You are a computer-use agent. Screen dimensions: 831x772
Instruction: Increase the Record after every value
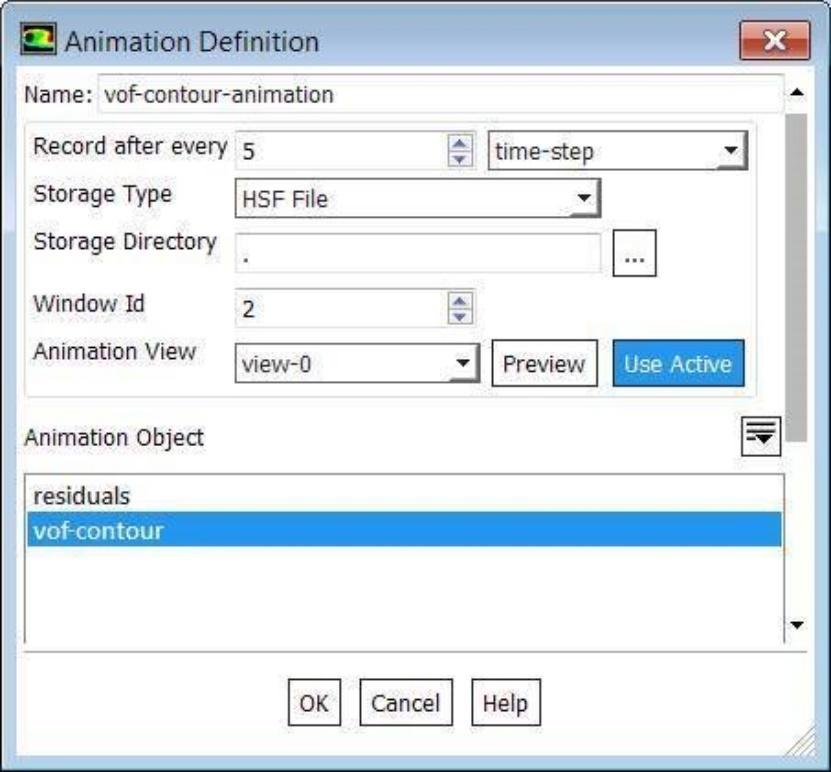tap(459, 143)
